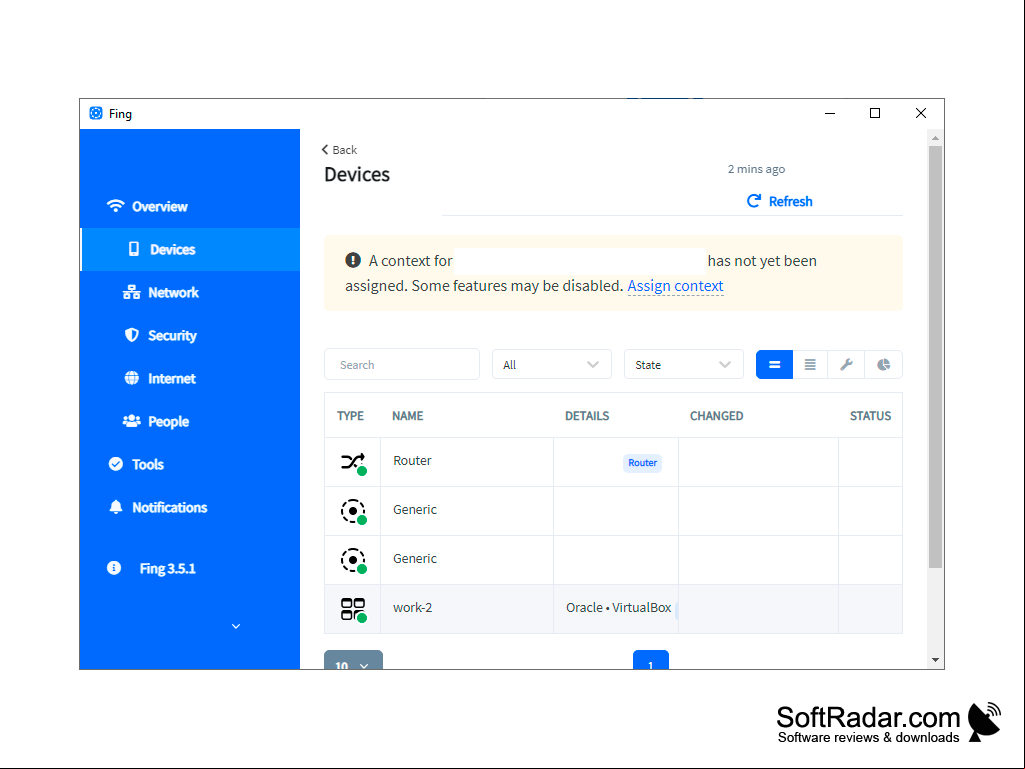Viewport: 1025px width, 769px height.
Task: Click the Security shield icon
Action: point(131,335)
